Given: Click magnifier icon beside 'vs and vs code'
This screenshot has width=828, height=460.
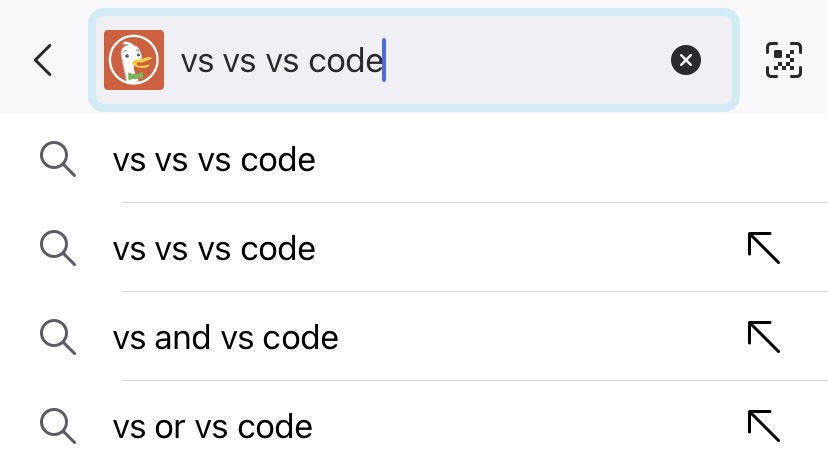Looking at the screenshot, I should [x=58, y=337].
